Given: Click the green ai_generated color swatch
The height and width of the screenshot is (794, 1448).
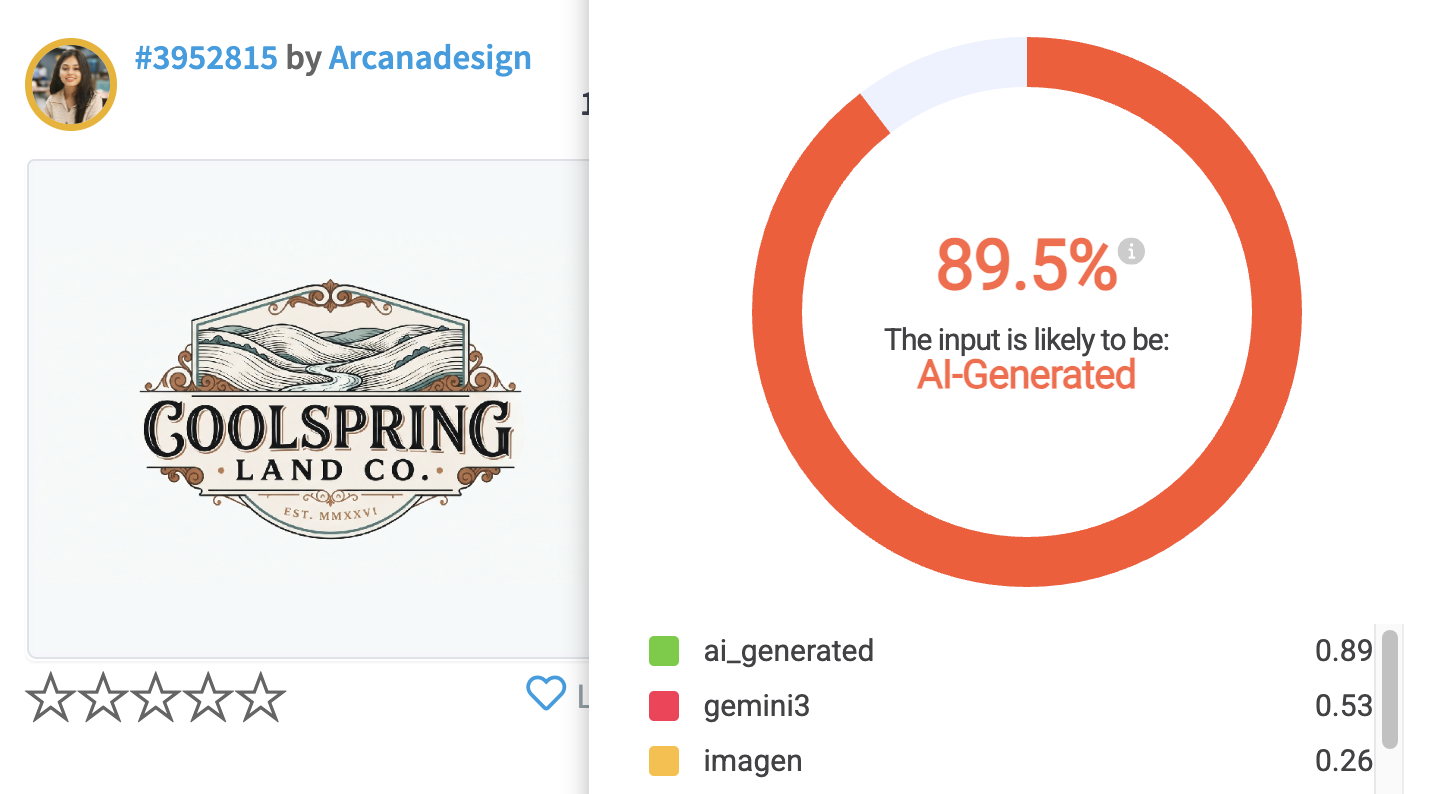Looking at the screenshot, I should (664, 651).
